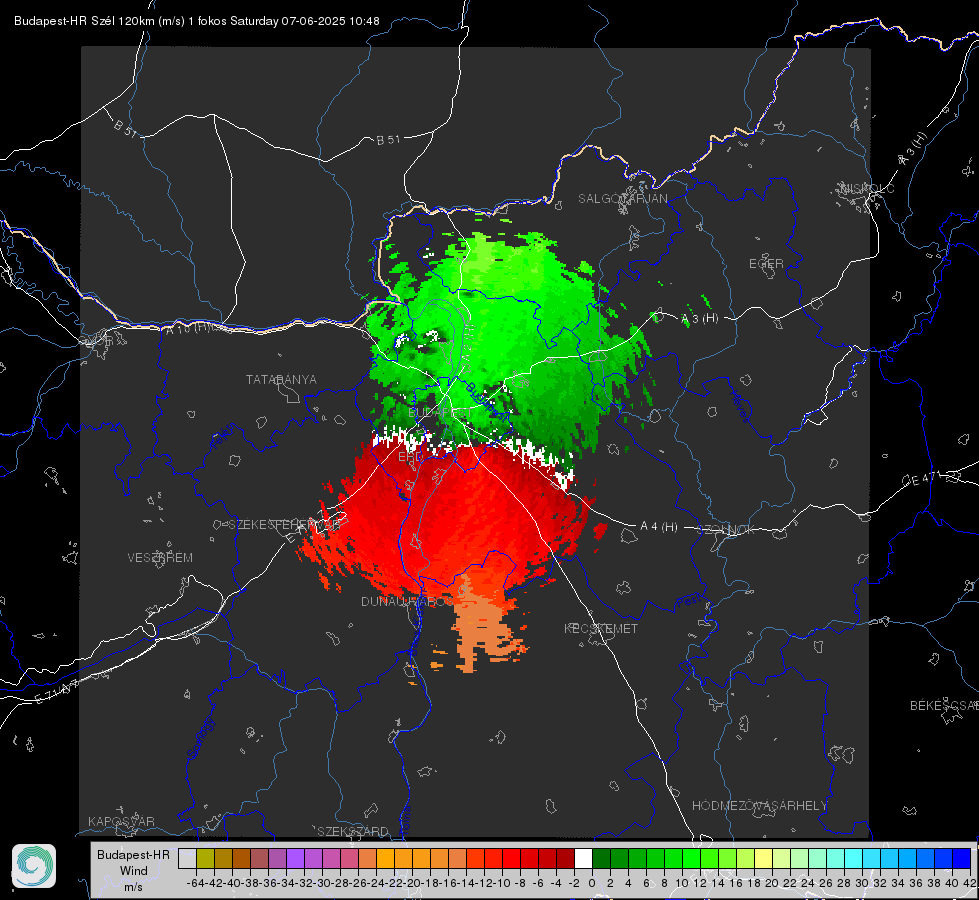Click the SZÉKESFEHÉRVÁR city label
979x900 pixels.
tap(284, 525)
